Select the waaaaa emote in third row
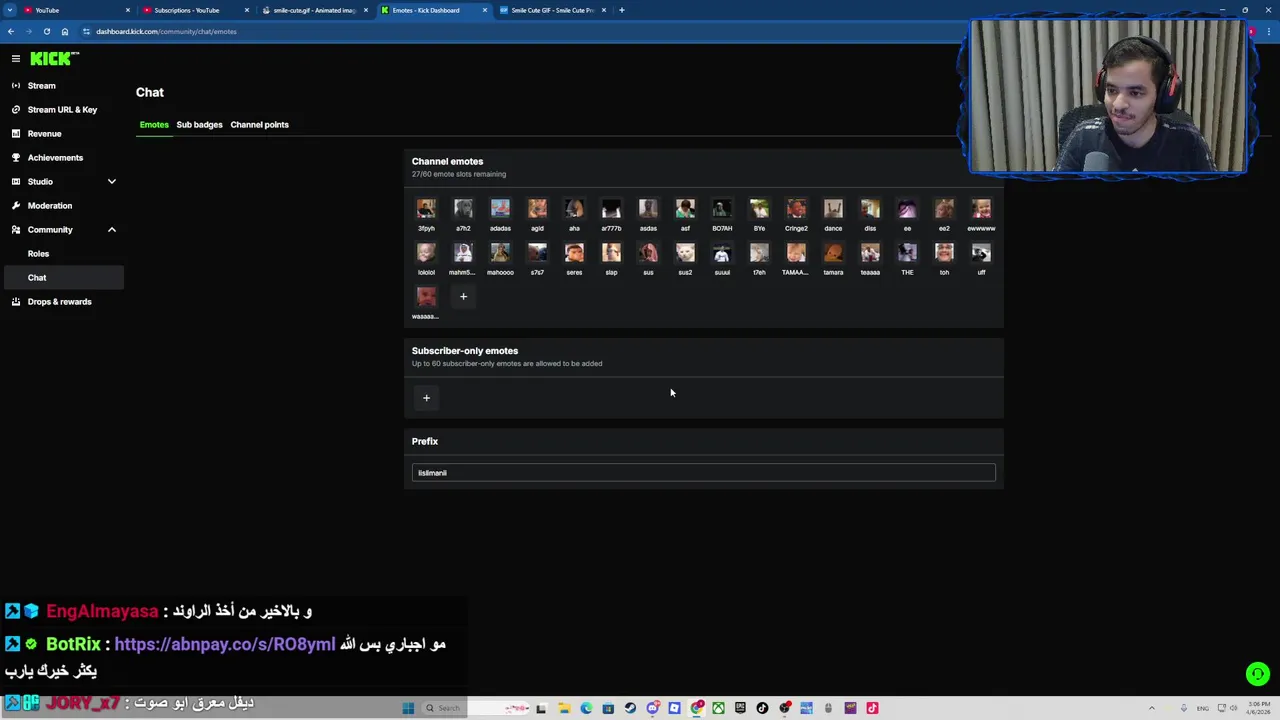The image size is (1280, 720). coord(426,297)
